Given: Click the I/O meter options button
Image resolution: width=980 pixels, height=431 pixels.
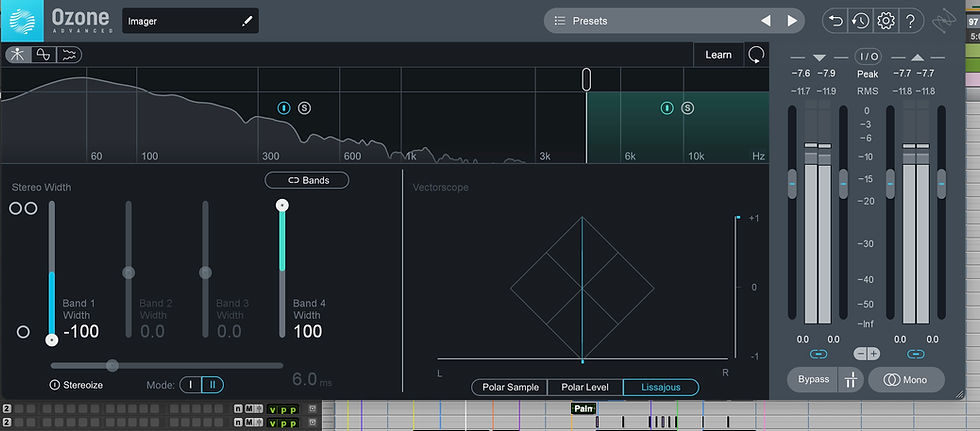Looking at the screenshot, I should [868, 56].
